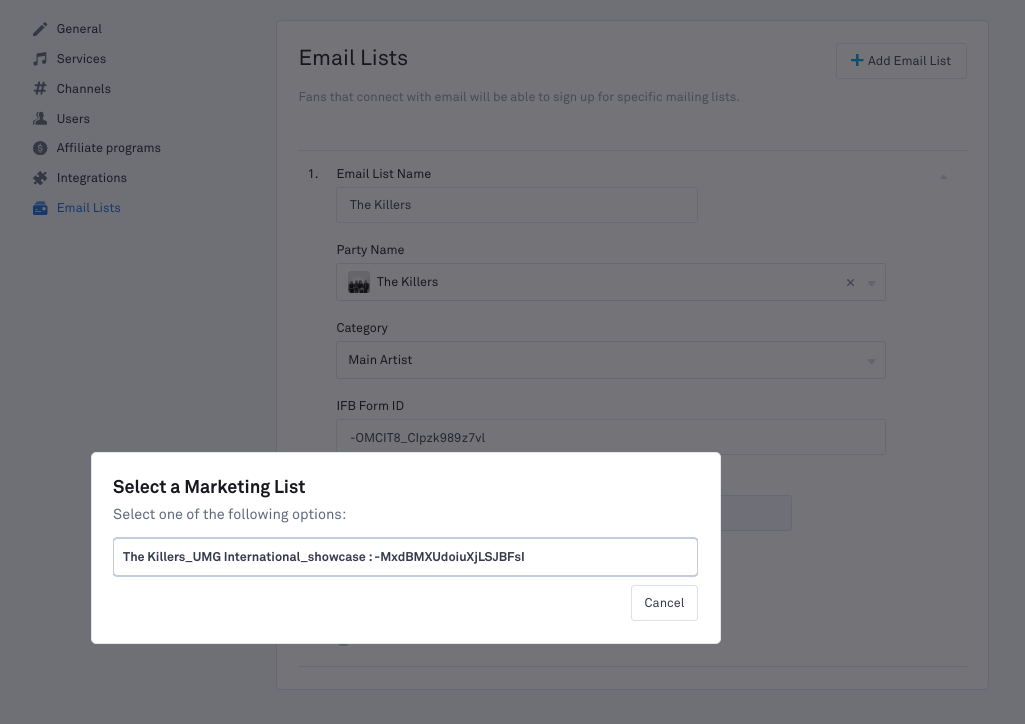Click the Add Email List button
Viewport: 1025px width, 724px height.
coord(901,61)
